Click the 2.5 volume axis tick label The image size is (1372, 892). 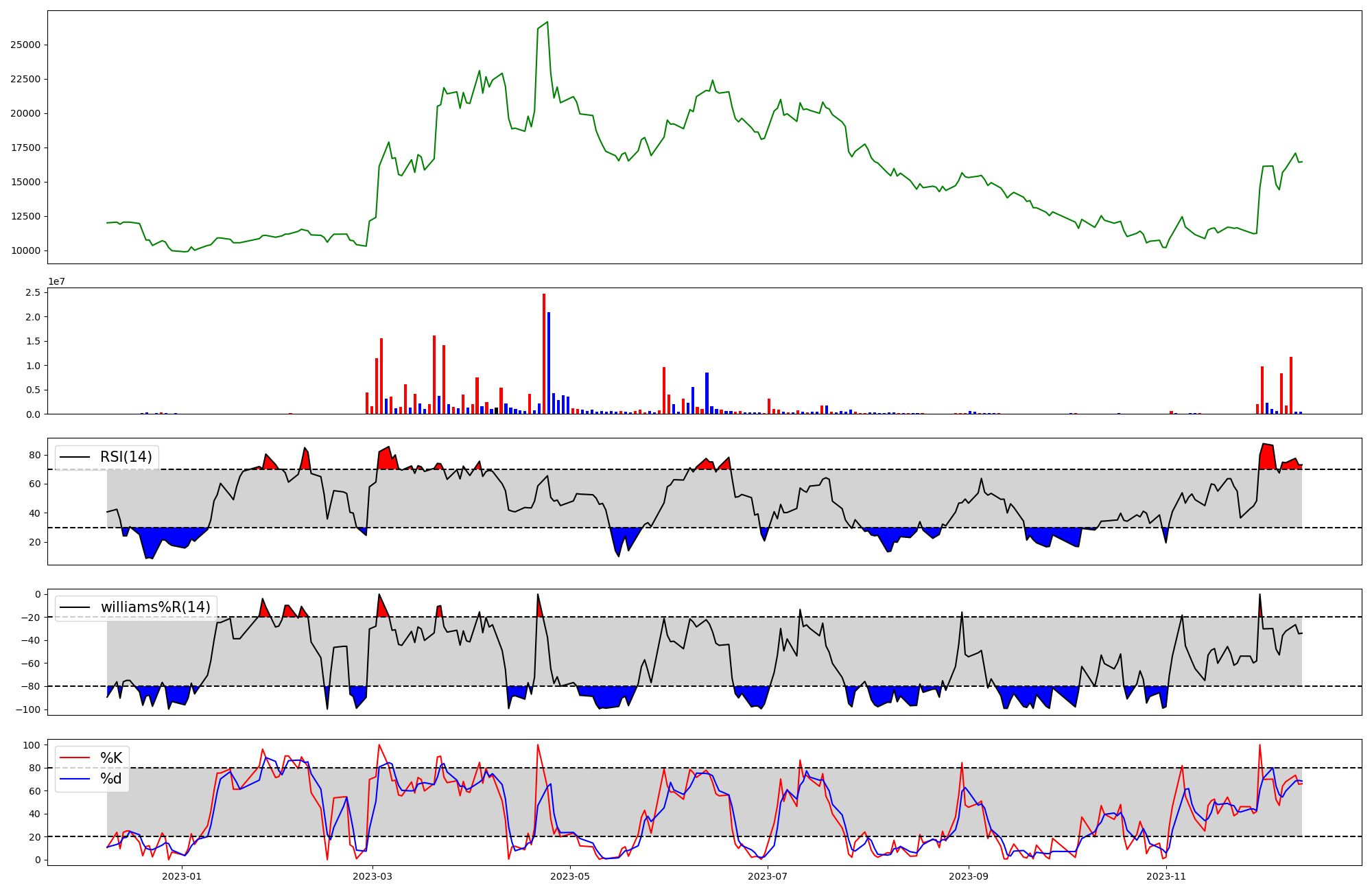[x=33, y=293]
